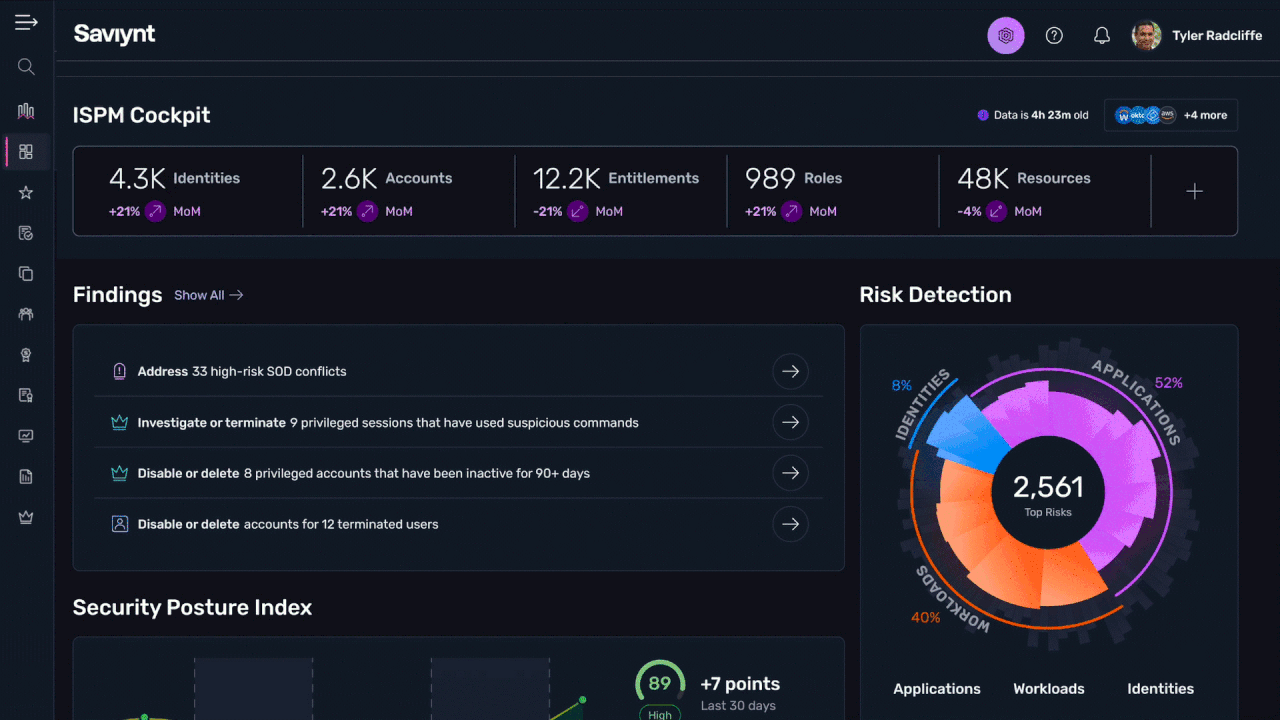Image resolution: width=1280 pixels, height=720 pixels.
Task: Add a new metric with plus button
Action: point(1194,192)
